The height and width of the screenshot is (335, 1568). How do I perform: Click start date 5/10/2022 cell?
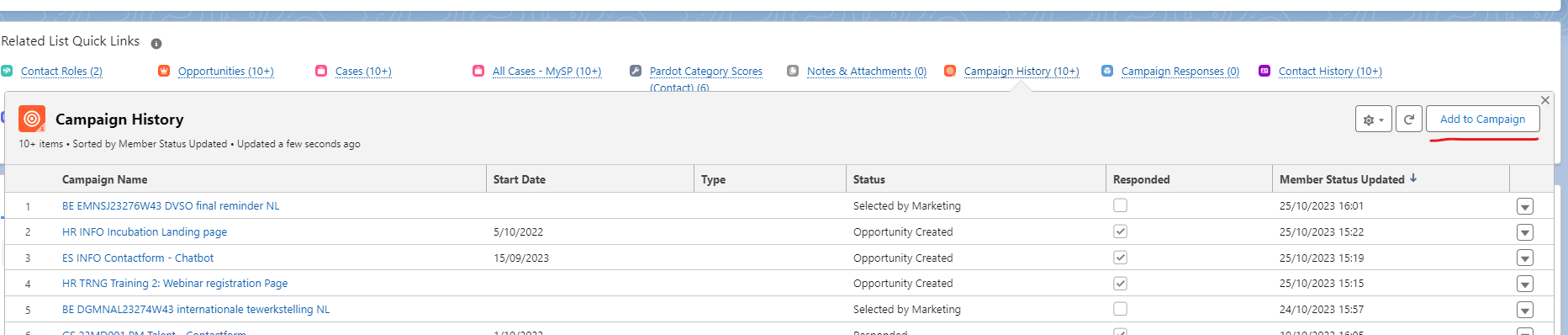[x=519, y=232]
